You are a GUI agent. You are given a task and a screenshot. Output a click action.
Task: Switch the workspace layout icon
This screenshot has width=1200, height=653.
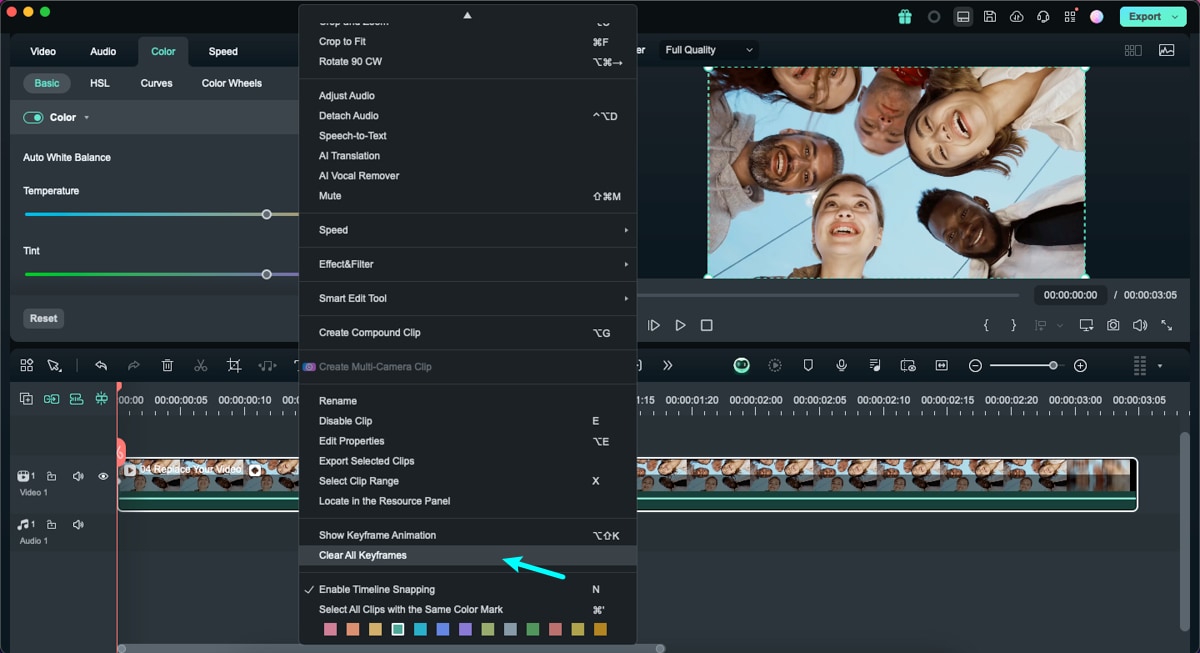coord(963,16)
